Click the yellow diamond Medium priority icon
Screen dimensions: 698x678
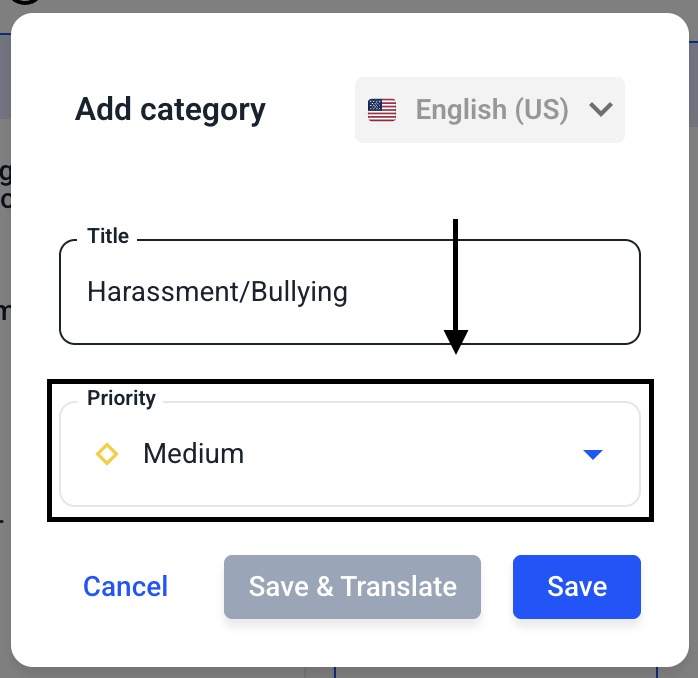point(107,454)
